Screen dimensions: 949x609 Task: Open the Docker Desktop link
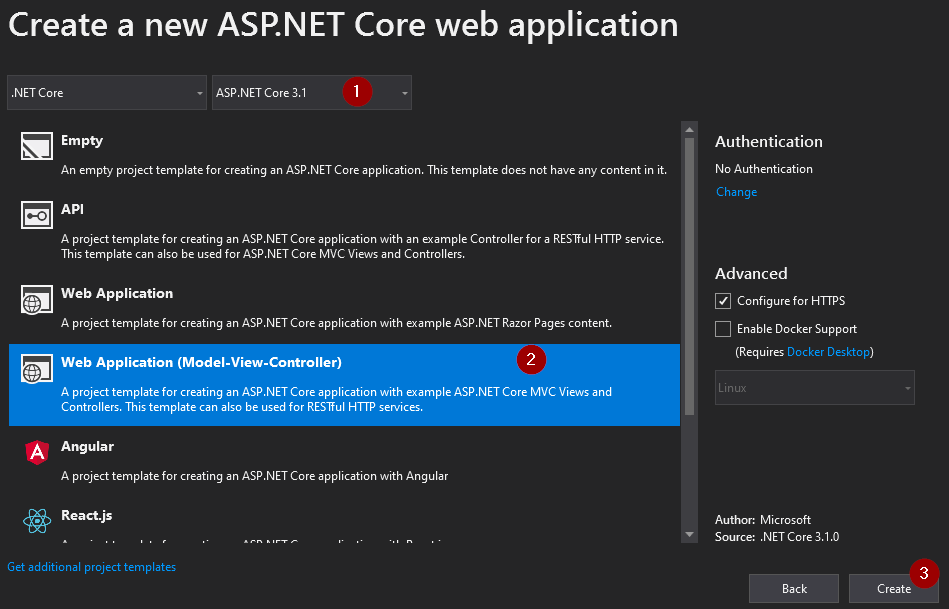[x=828, y=352]
